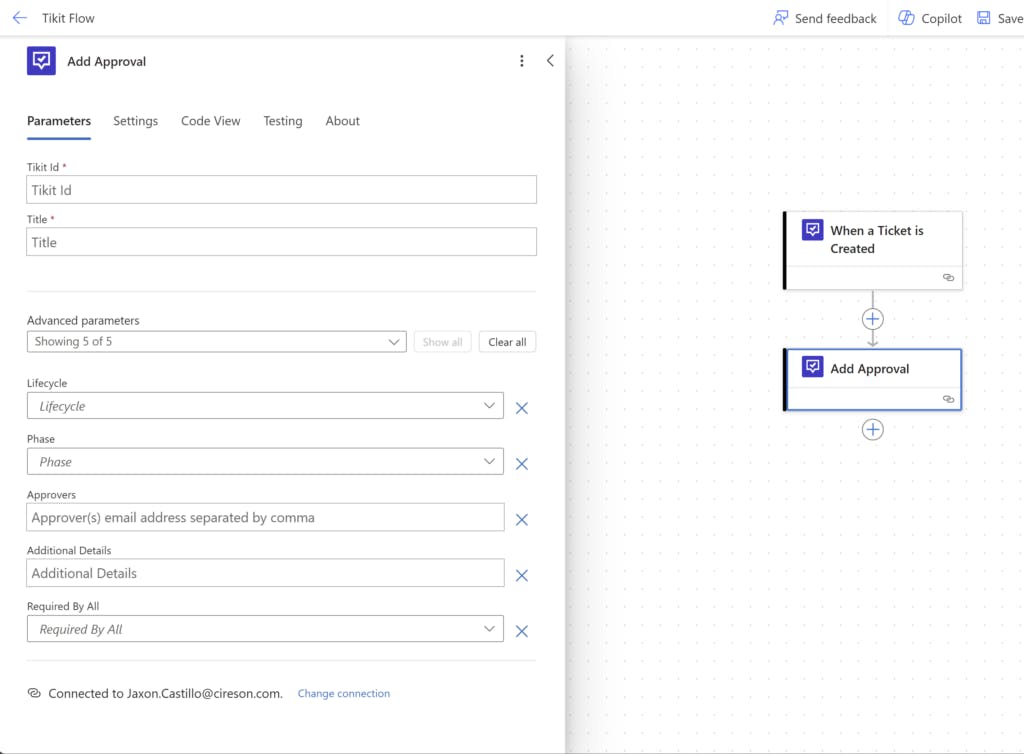Remove the Required By All parameter

(521, 631)
